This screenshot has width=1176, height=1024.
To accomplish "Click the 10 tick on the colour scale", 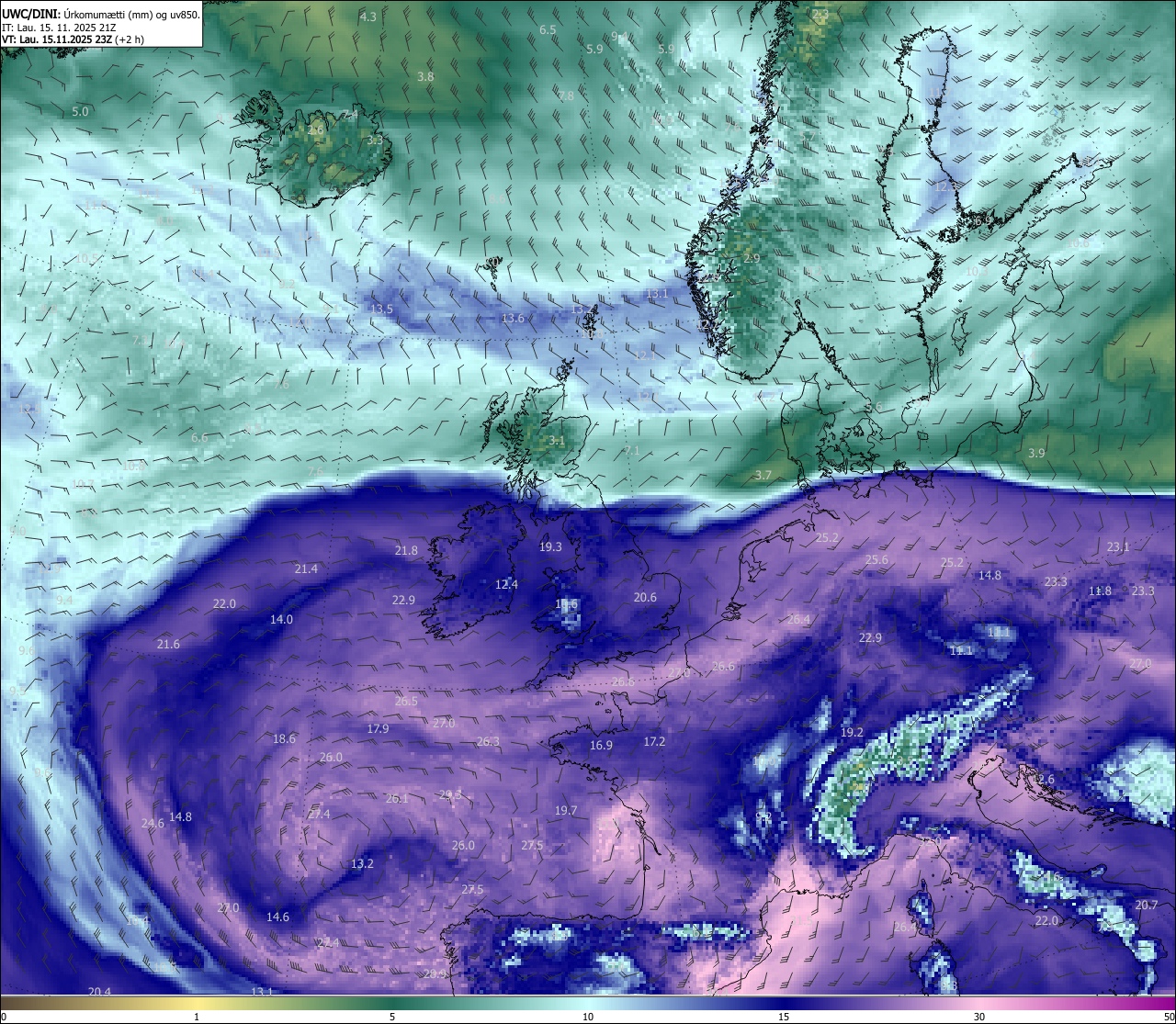I will point(588,1017).
